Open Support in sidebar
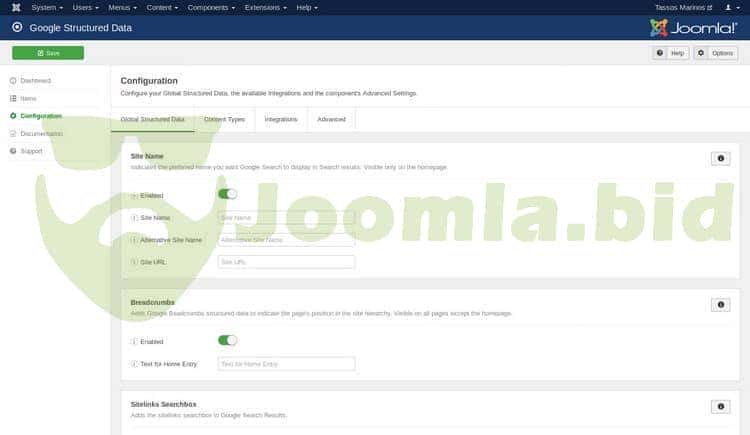The height and width of the screenshot is (435, 750). tap(31, 151)
